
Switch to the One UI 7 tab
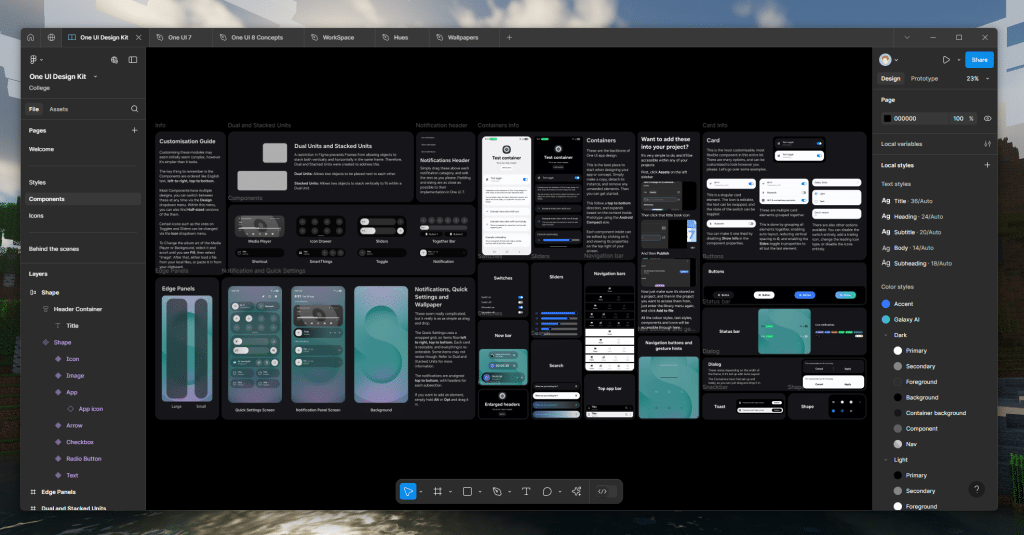180,37
